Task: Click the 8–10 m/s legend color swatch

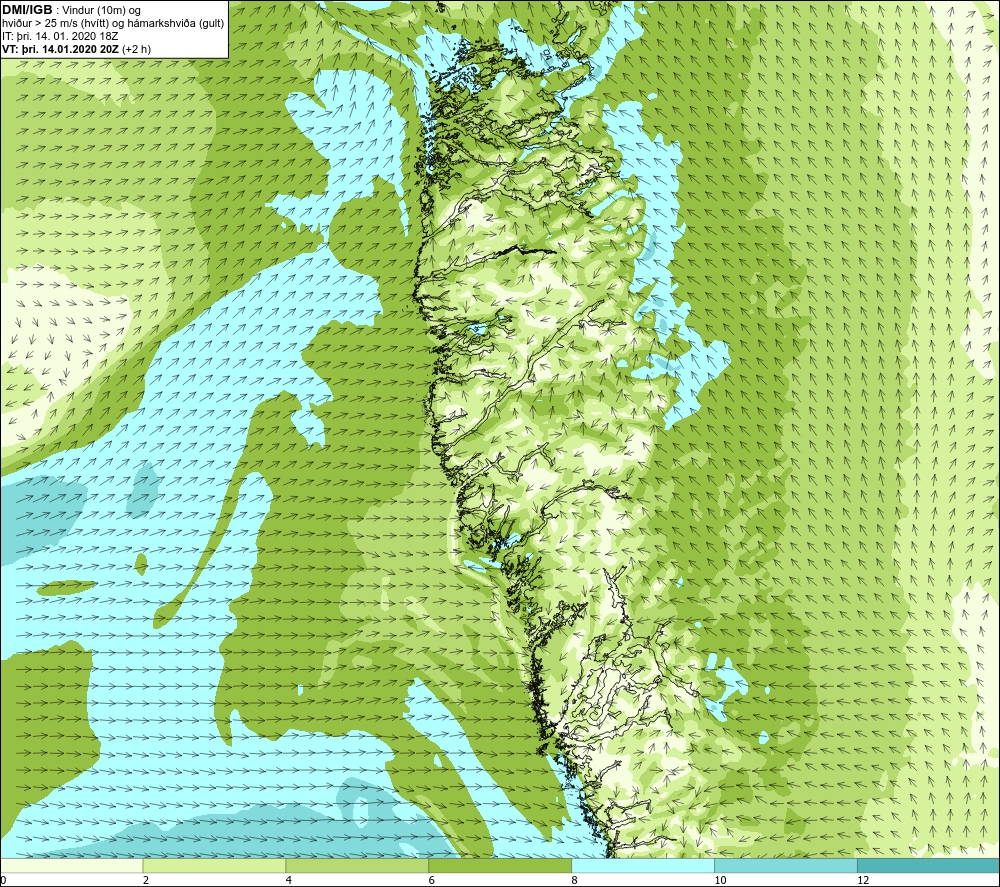Action: (x=643, y=865)
